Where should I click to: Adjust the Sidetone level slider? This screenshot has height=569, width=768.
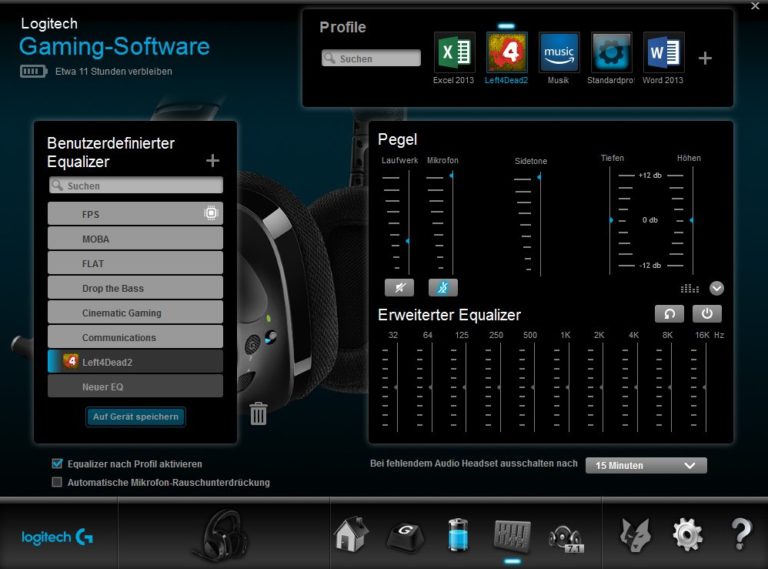click(x=539, y=176)
